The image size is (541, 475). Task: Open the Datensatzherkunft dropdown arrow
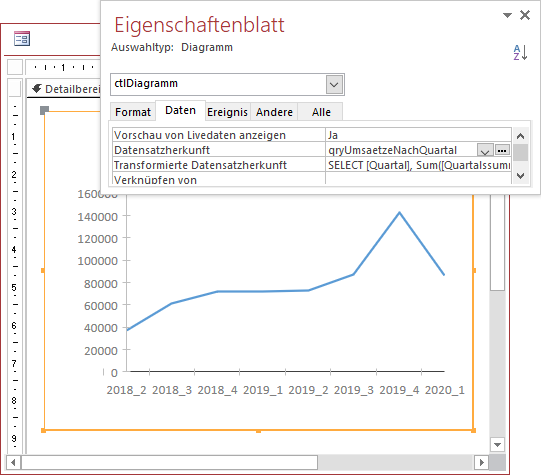tap(485, 150)
